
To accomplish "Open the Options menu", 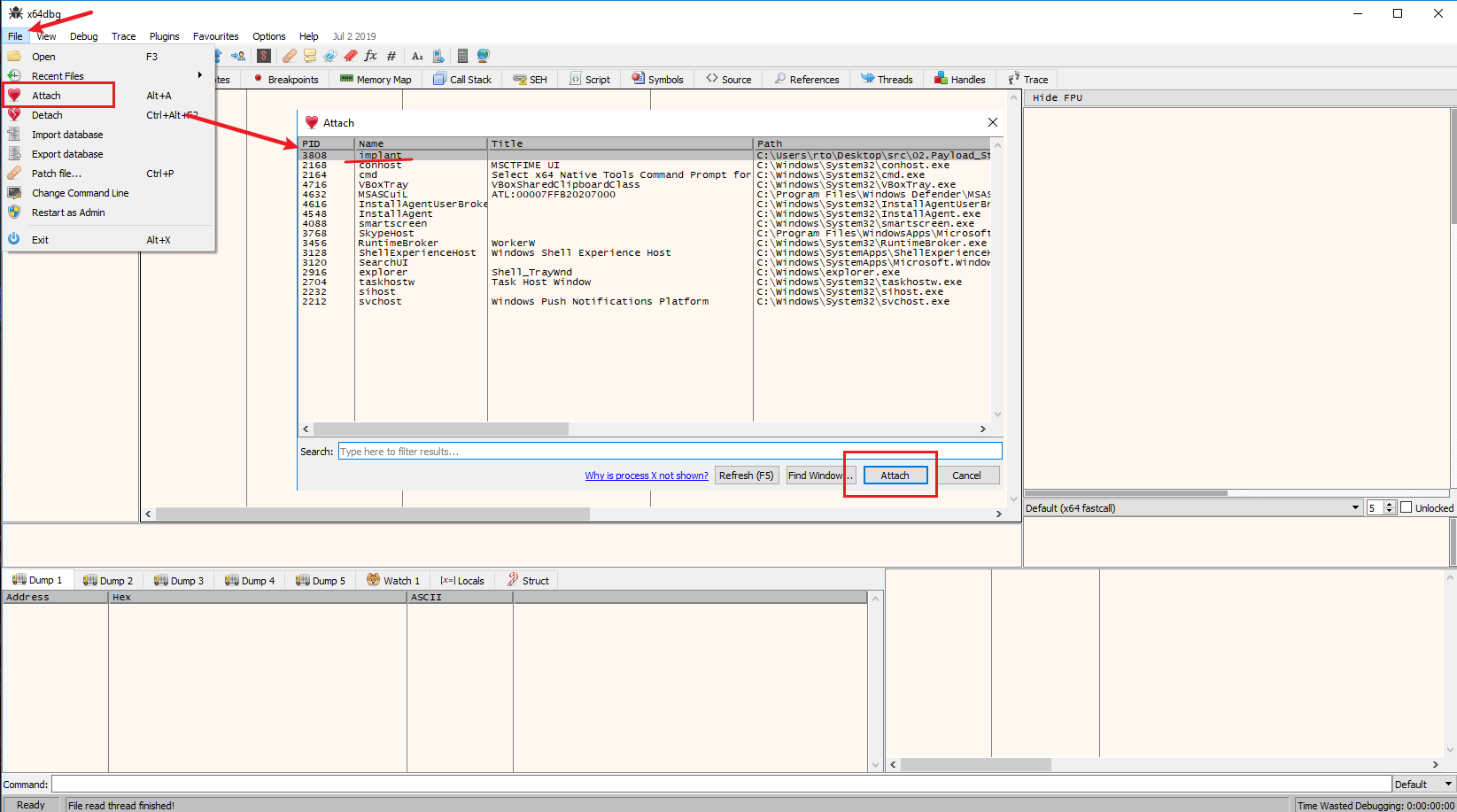I will point(269,36).
